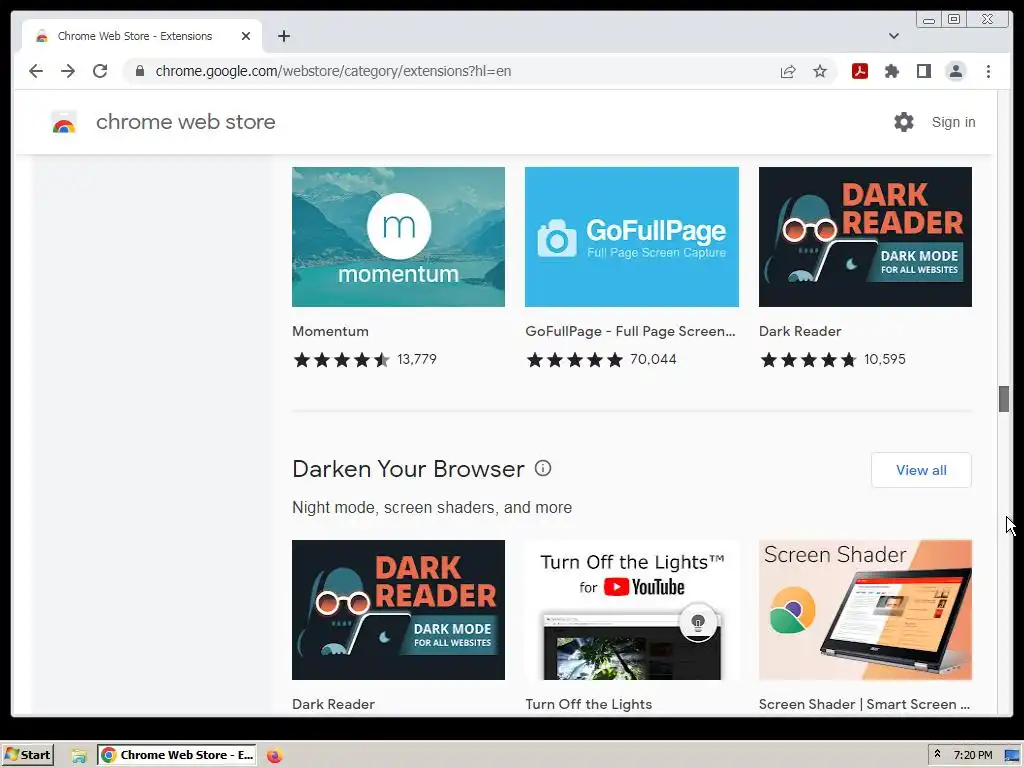
Task: Open Web Store settings gear
Action: (x=904, y=122)
